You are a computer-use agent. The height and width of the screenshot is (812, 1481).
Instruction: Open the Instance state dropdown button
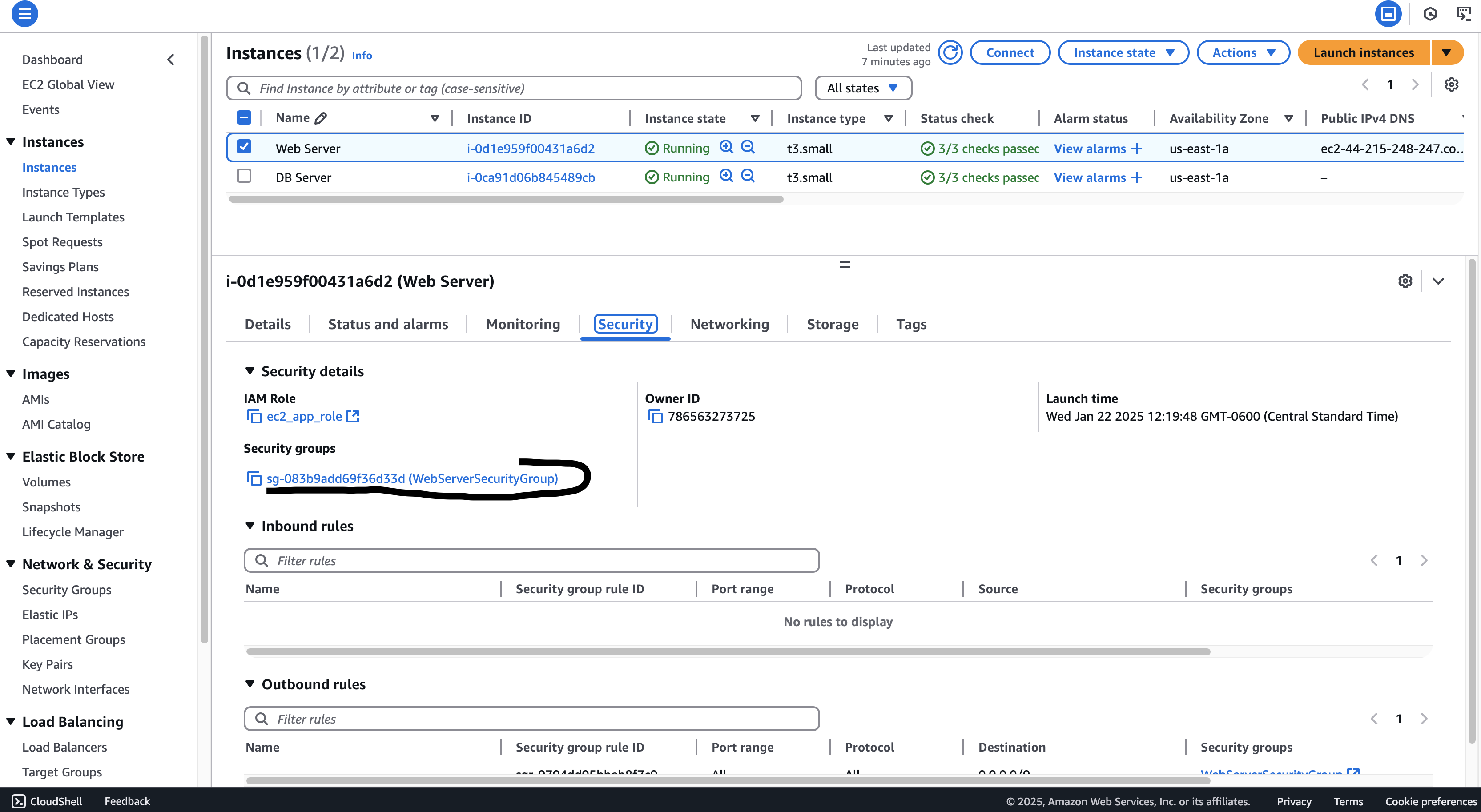point(1123,53)
